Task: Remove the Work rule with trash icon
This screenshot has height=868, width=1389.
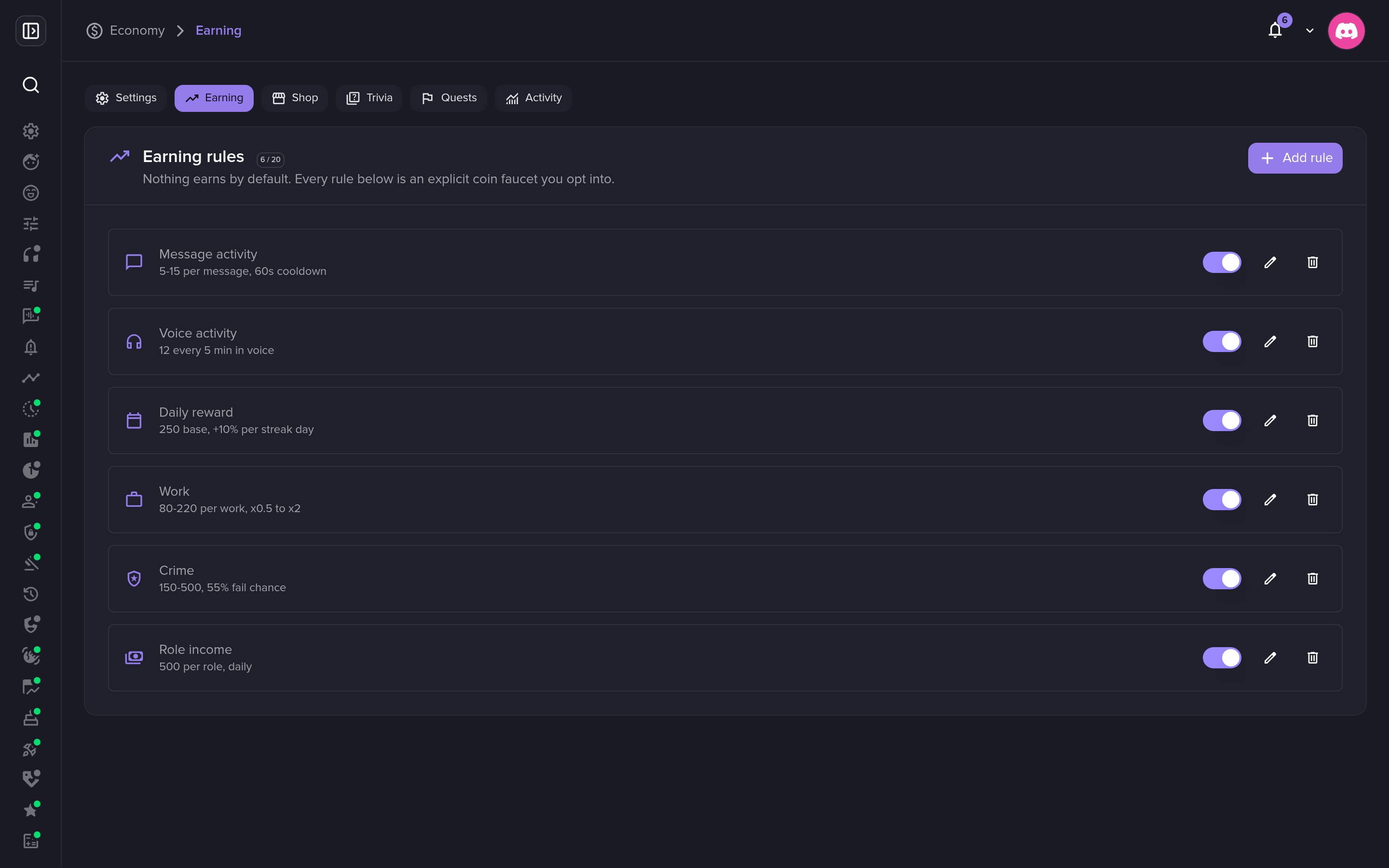Action: click(1313, 500)
